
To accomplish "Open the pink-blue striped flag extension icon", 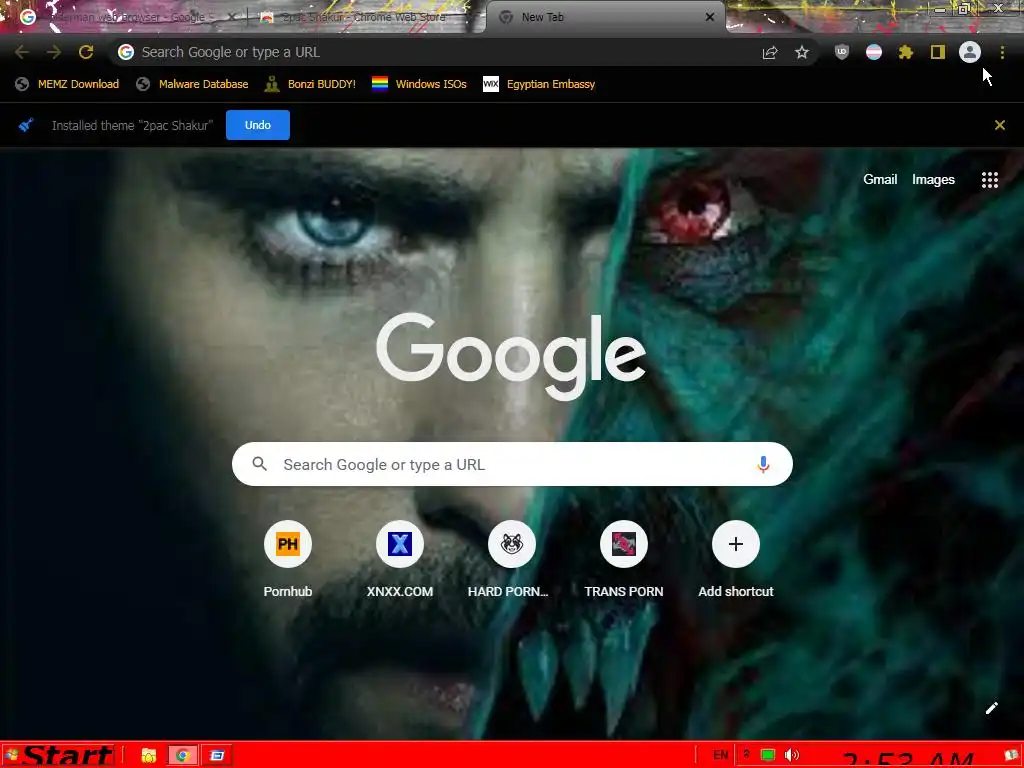I will click(874, 52).
